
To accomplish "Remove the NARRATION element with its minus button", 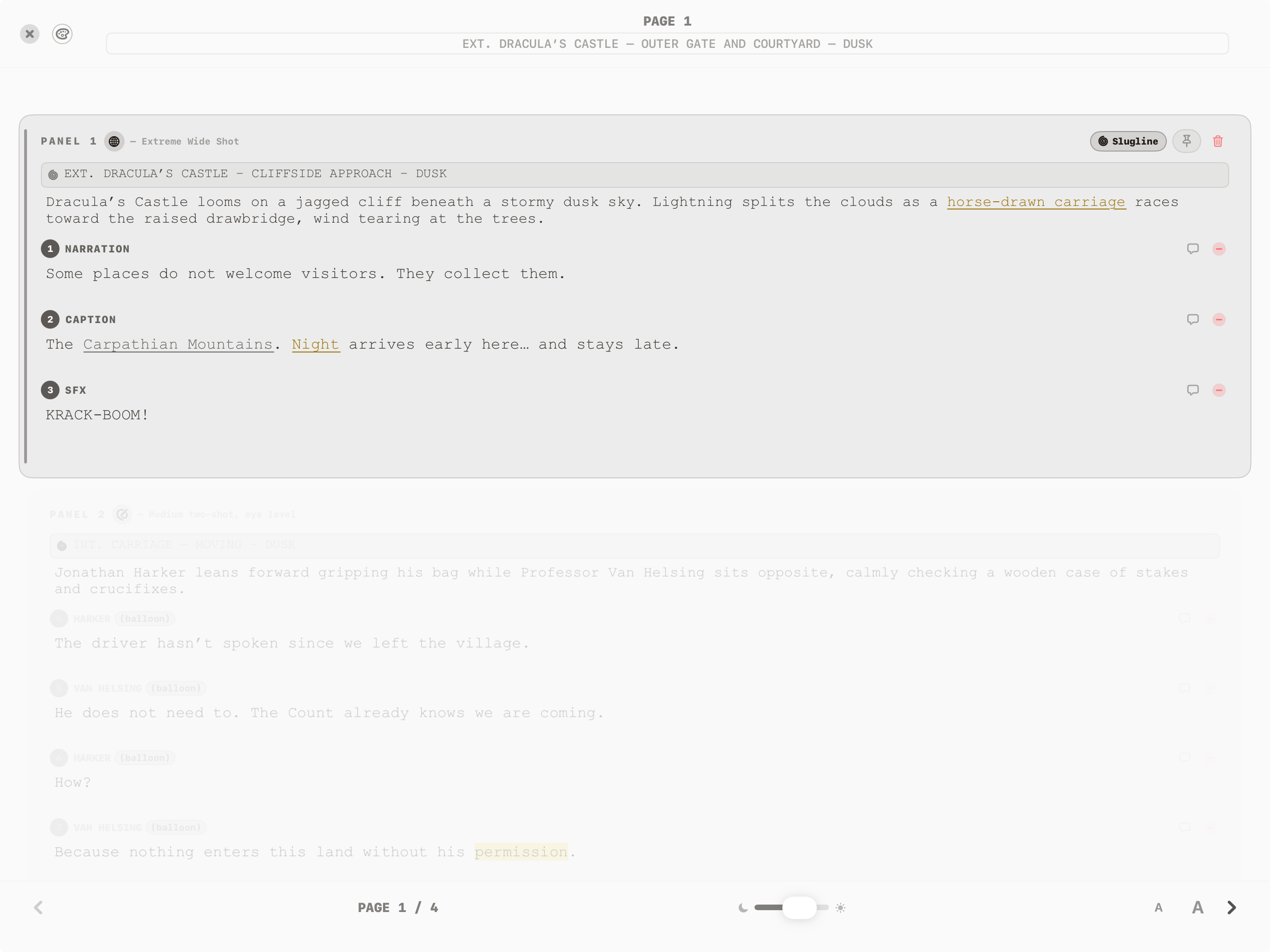I will tap(1219, 249).
